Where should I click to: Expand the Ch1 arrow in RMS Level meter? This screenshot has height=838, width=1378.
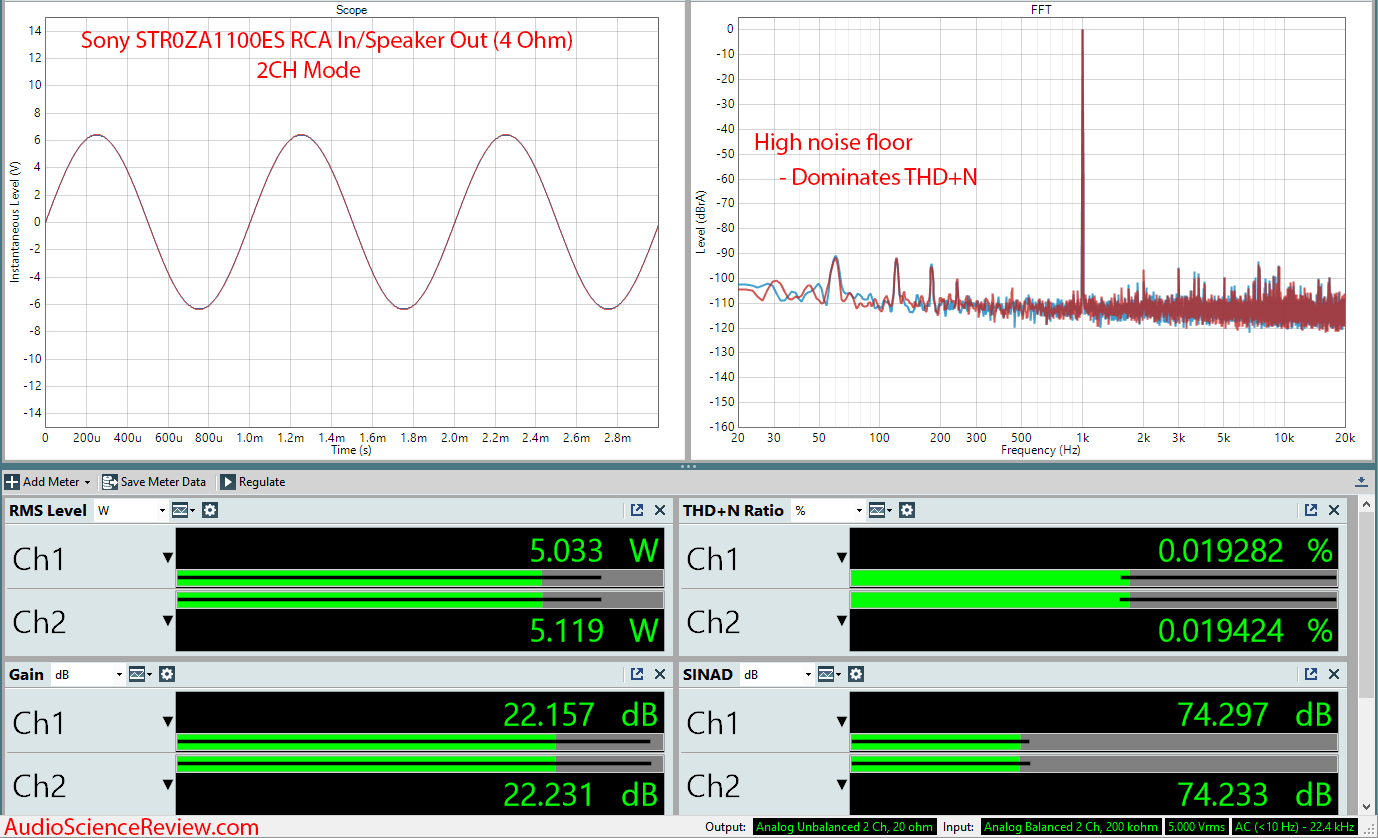click(x=167, y=558)
